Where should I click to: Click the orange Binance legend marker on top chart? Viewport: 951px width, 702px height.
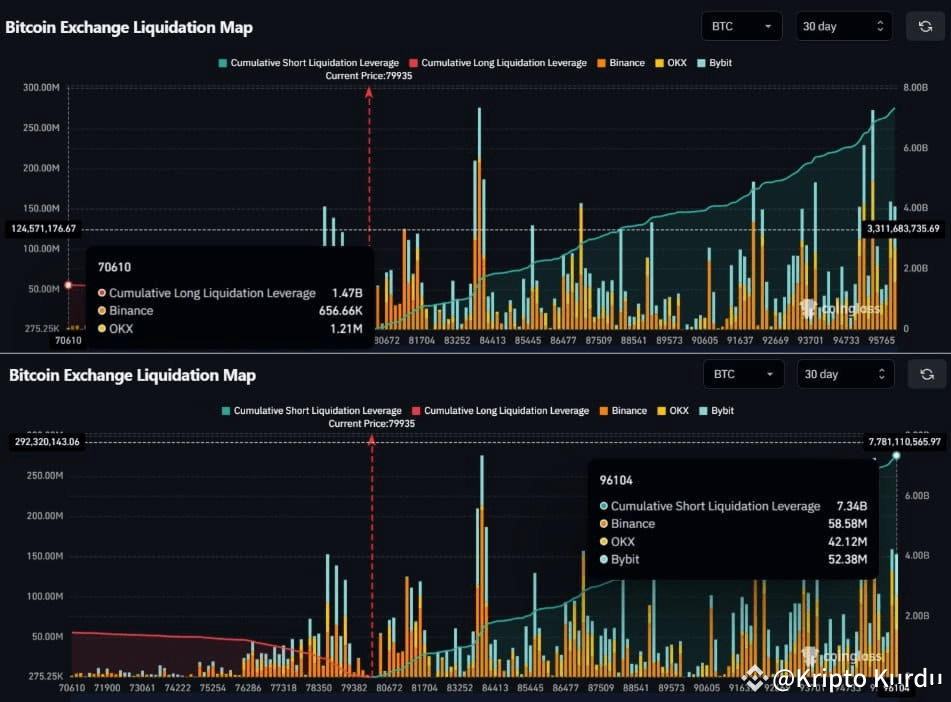coord(600,62)
